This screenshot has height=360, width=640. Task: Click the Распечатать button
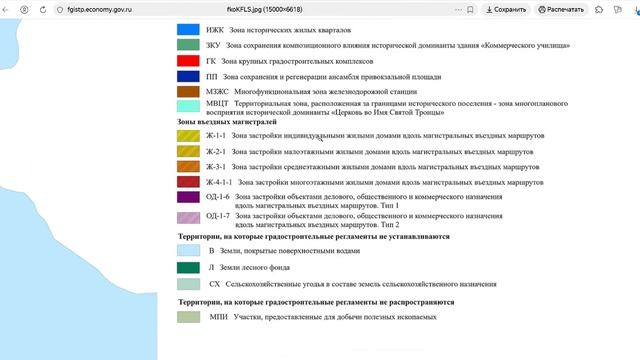[561, 9]
